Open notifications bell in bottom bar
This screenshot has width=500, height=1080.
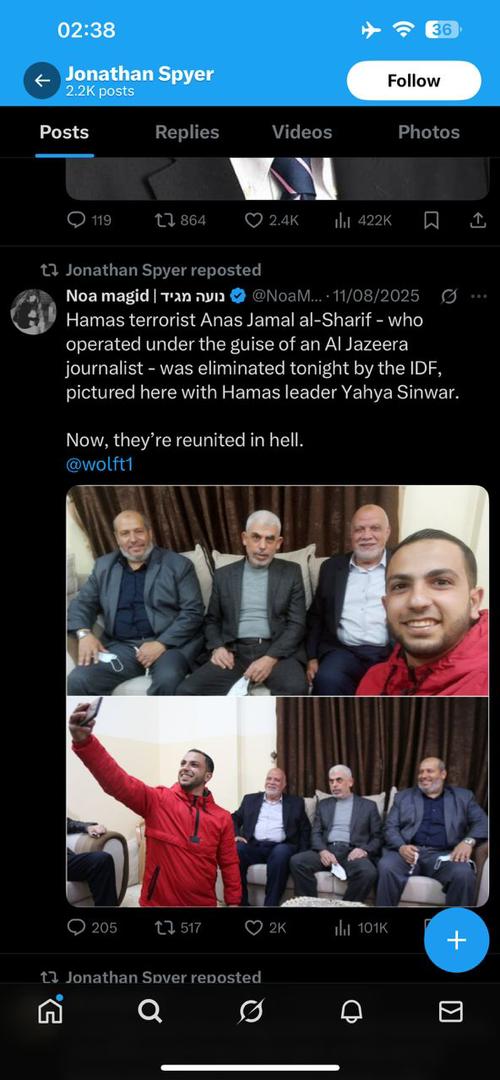pos(351,1011)
